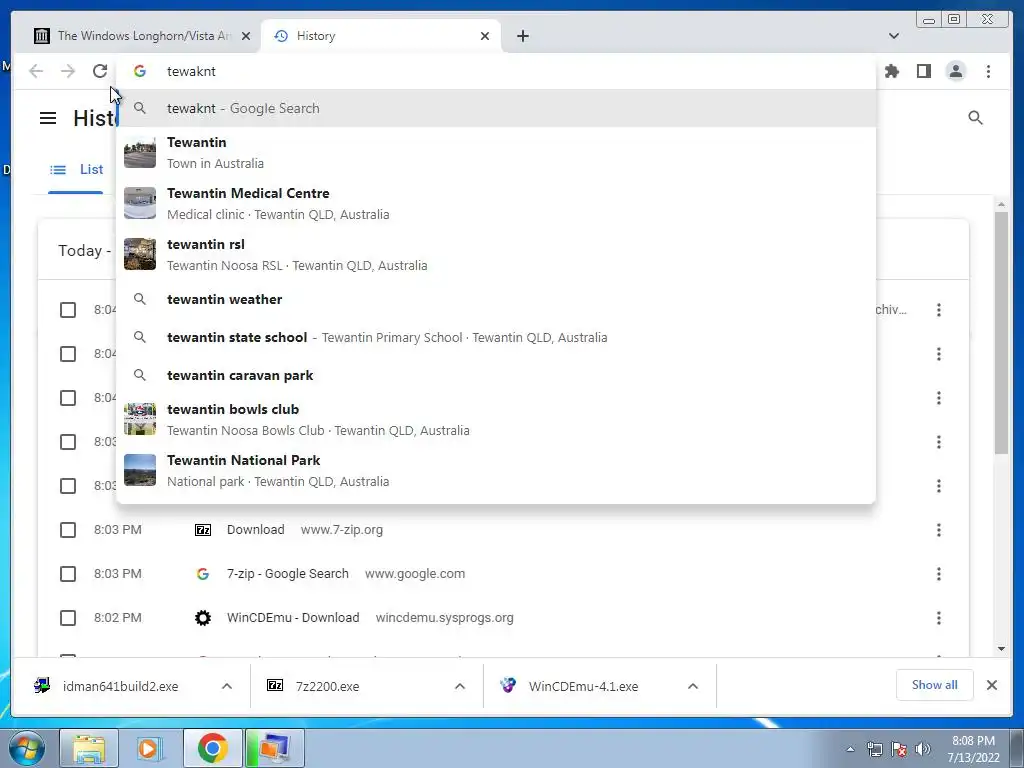Check the box for WinCDEmu - Download entry
Screen dimensions: 1024x768
(68, 618)
